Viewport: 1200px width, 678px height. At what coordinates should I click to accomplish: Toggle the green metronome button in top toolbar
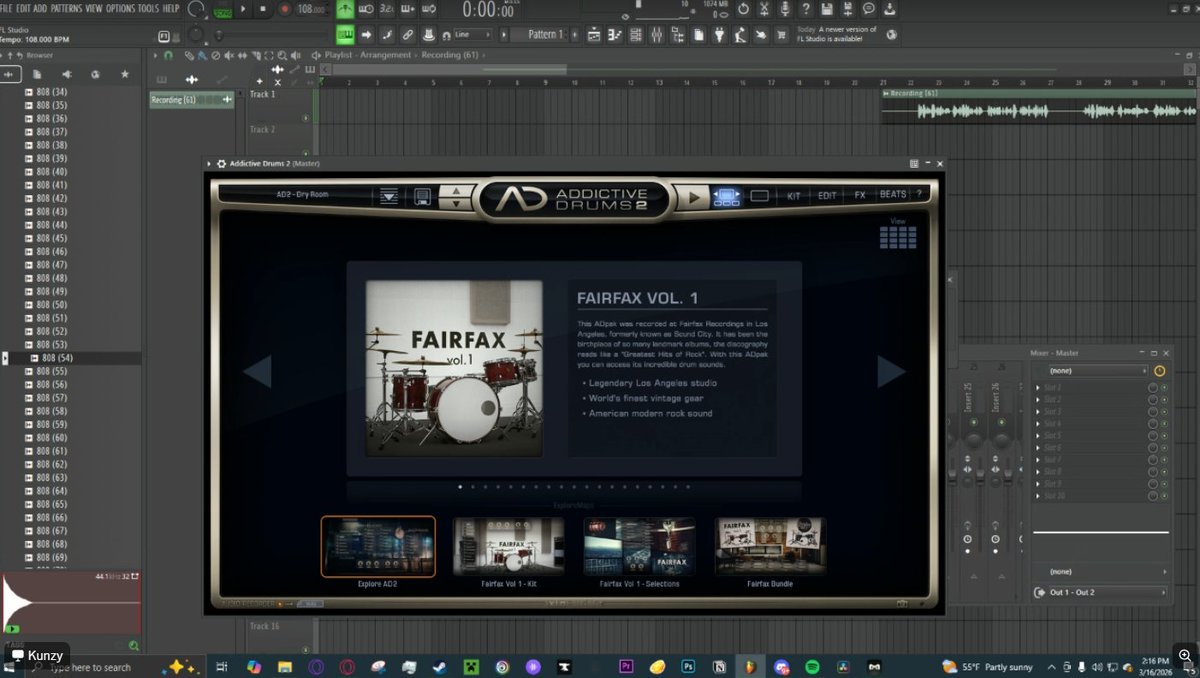click(346, 9)
